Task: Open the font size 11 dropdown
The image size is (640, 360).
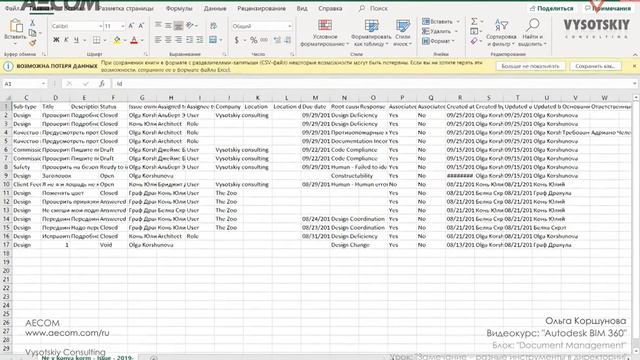Action: pos(122,26)
